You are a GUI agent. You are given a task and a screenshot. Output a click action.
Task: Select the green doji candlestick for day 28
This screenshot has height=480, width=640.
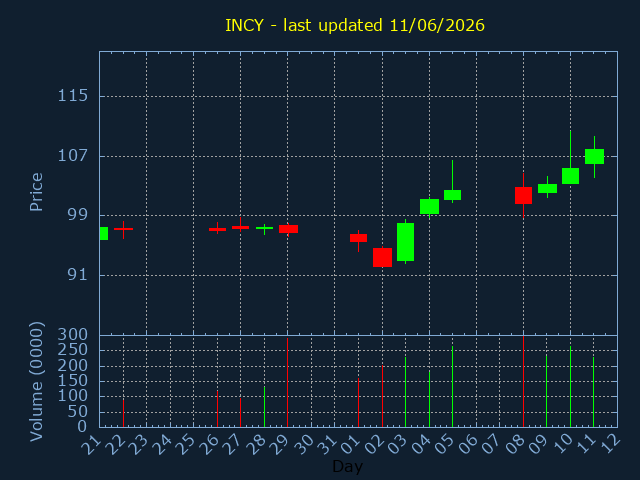264,228
